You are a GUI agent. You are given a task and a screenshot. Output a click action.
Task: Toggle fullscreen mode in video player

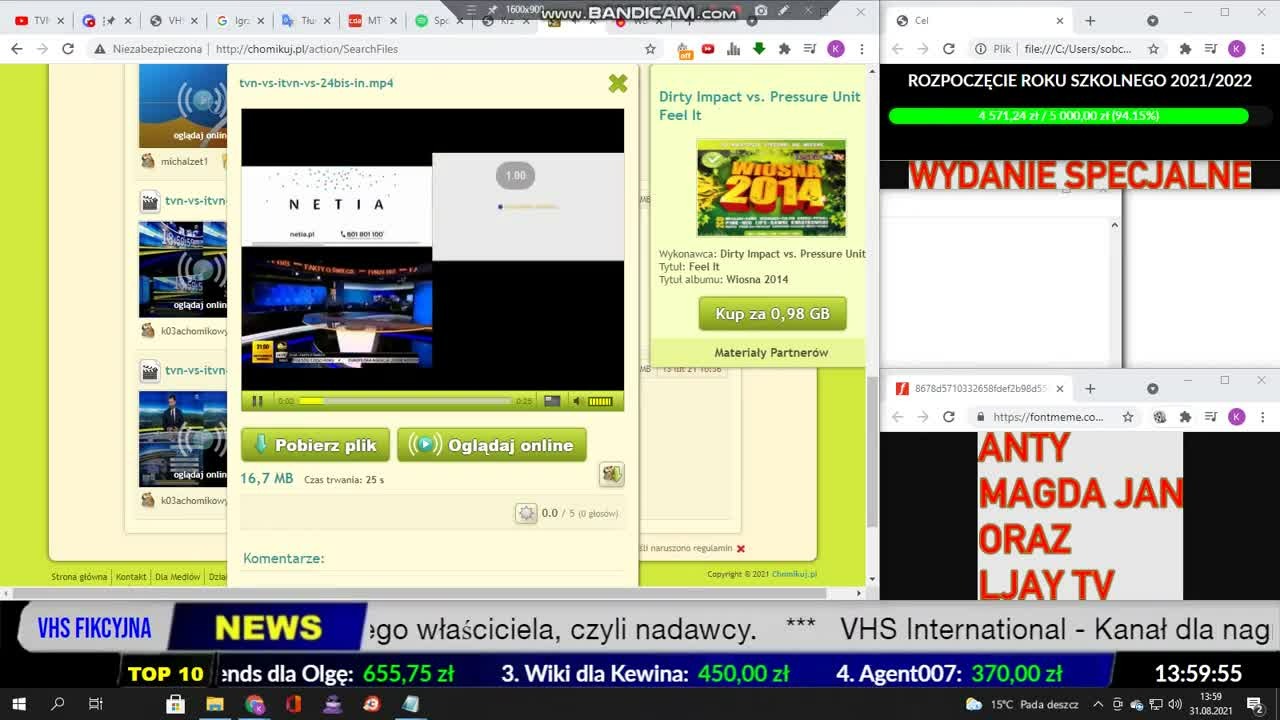point(552,401)
